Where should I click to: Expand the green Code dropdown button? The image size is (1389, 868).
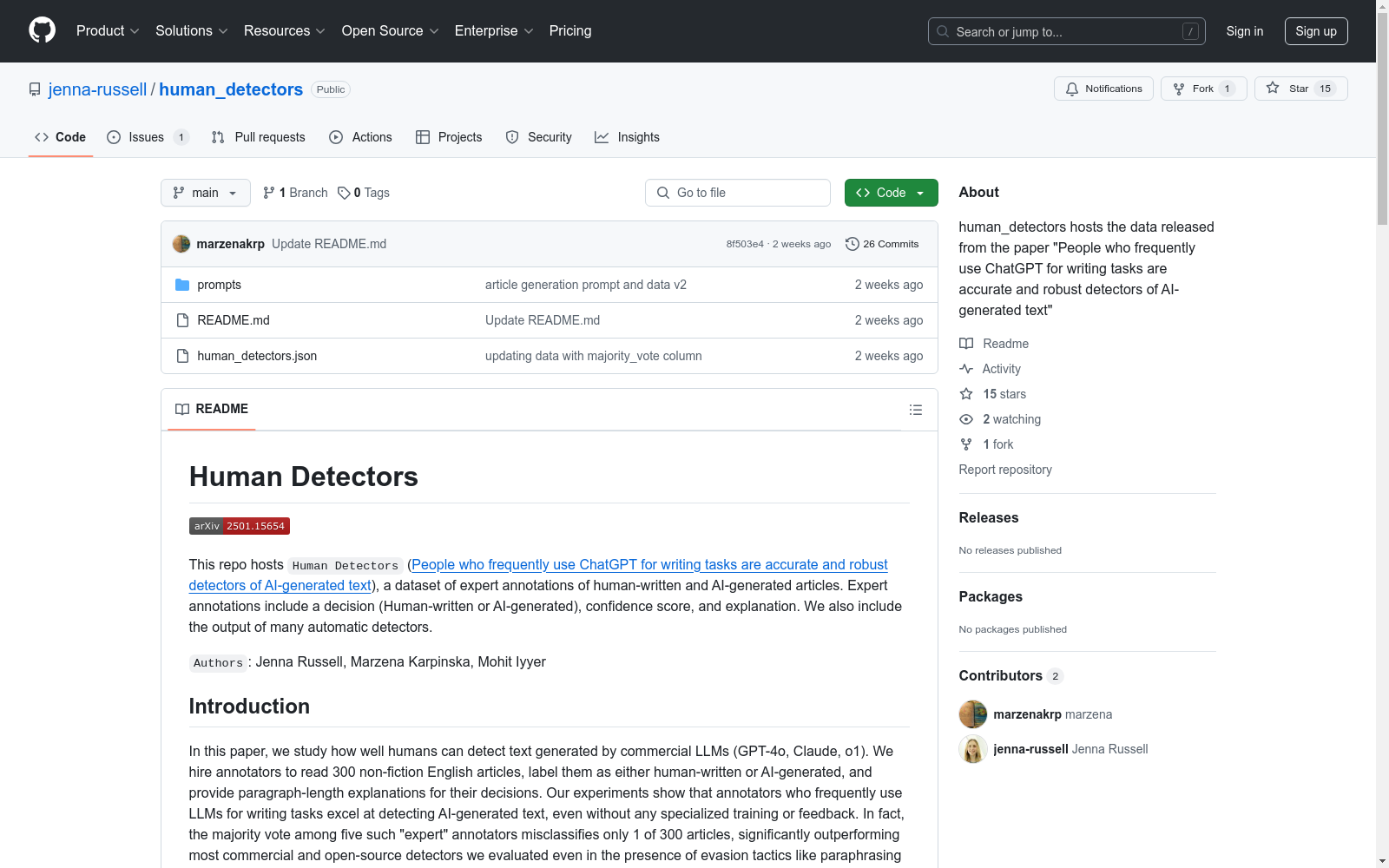click(x=891, y=193)
